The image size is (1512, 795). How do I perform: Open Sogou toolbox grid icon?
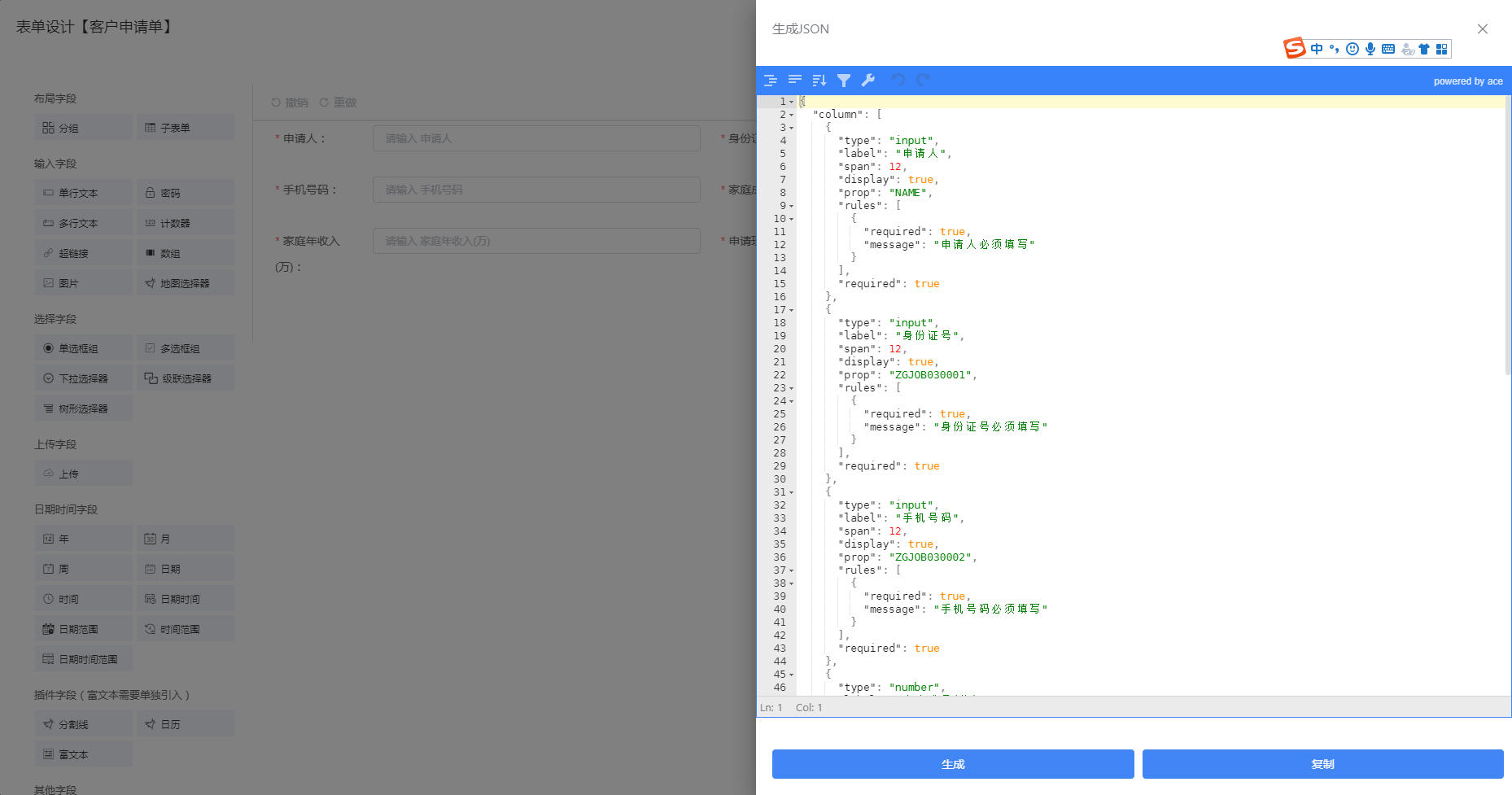1442,49
